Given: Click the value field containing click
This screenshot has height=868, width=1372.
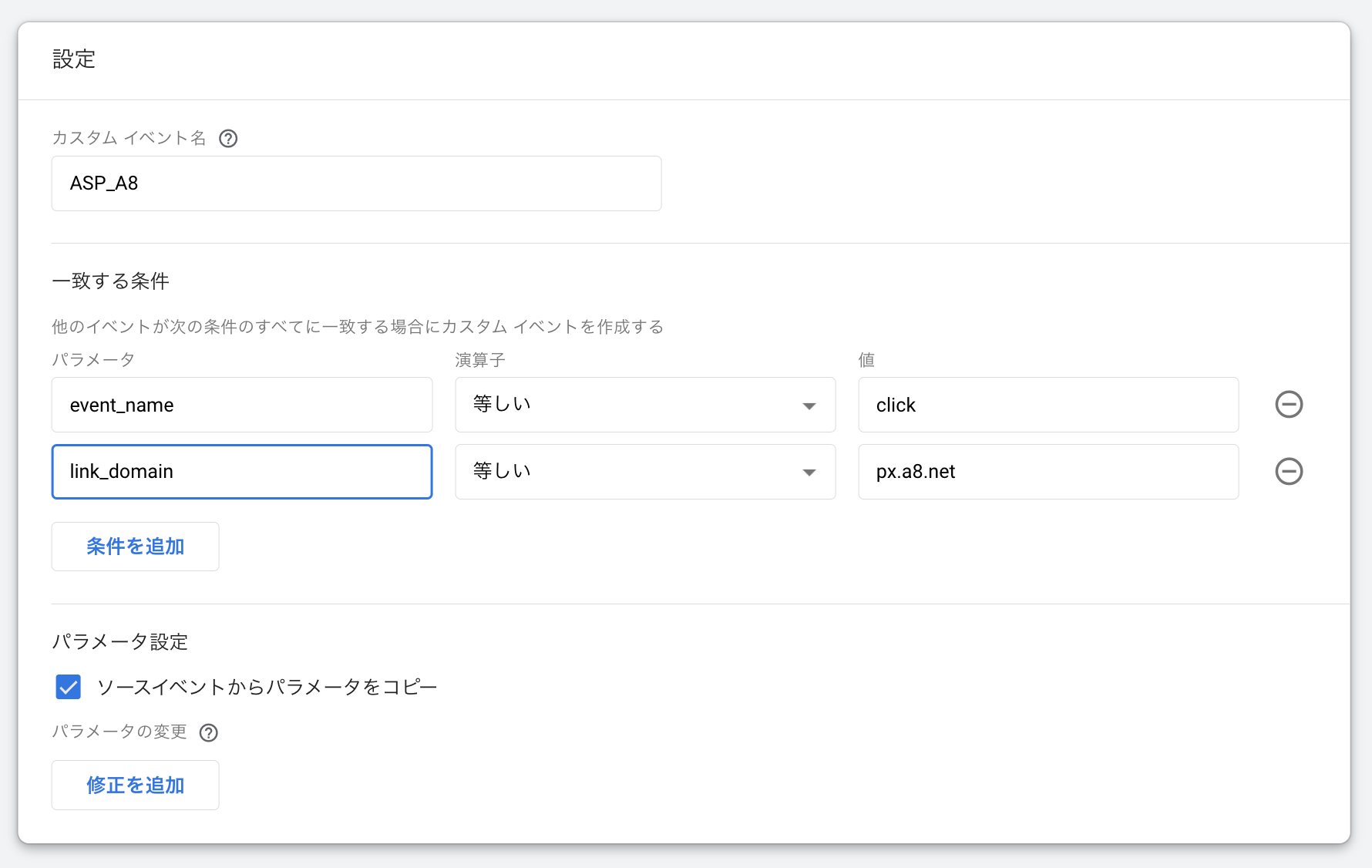Looking at the screenshot, I should (x=1047, y=405).
